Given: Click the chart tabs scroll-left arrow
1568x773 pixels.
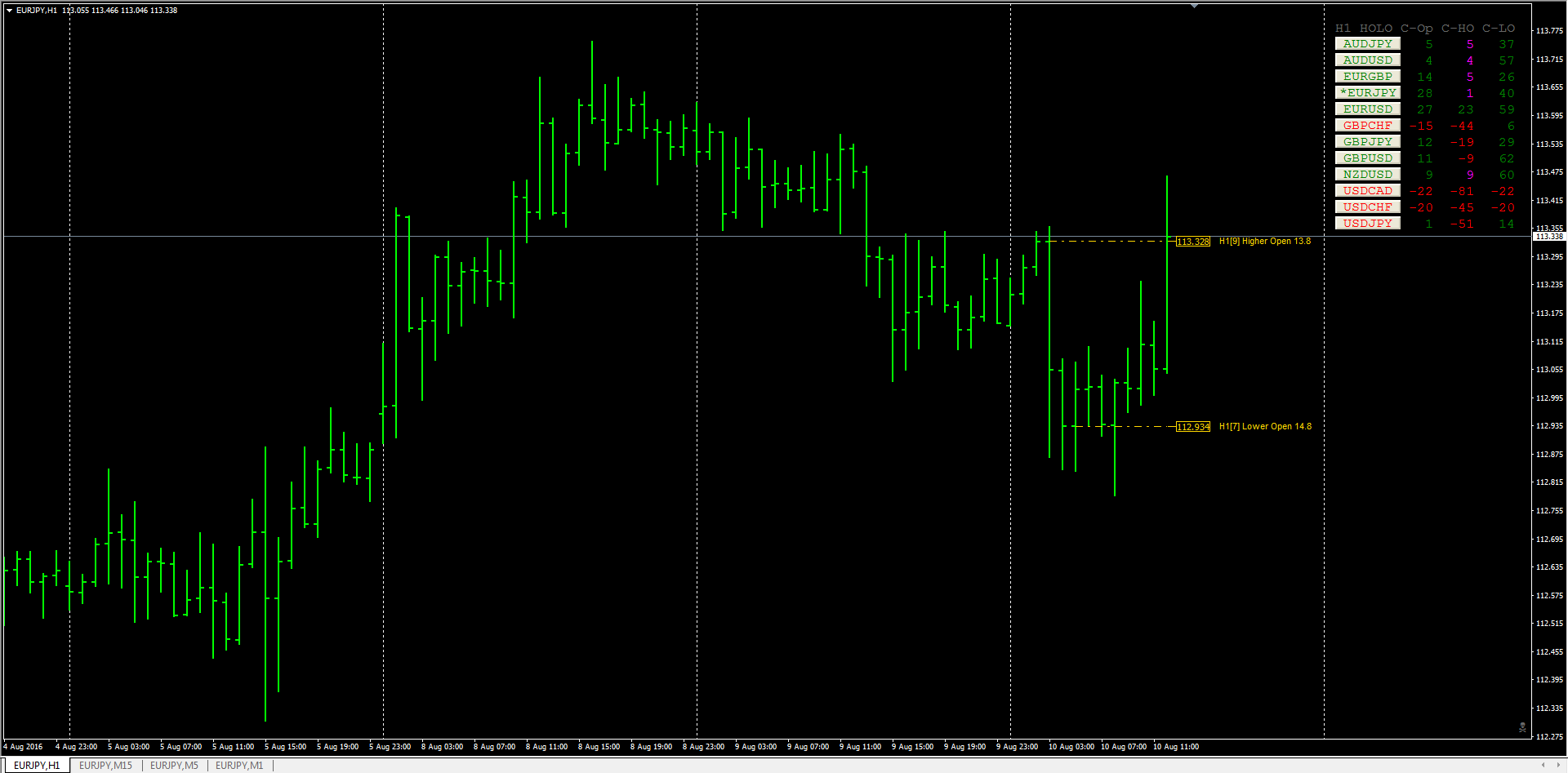Looking at the screenshot, I should [x=1543, y=765].
